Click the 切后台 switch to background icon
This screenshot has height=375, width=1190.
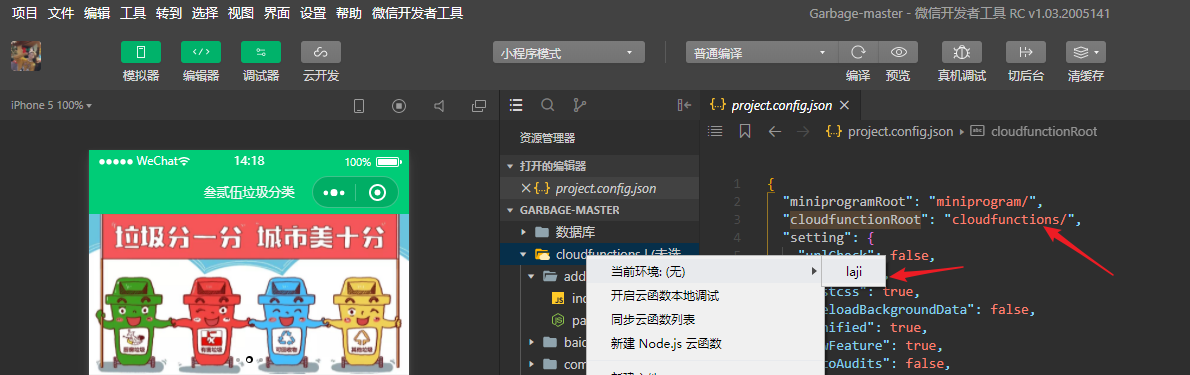[1026, 52]
